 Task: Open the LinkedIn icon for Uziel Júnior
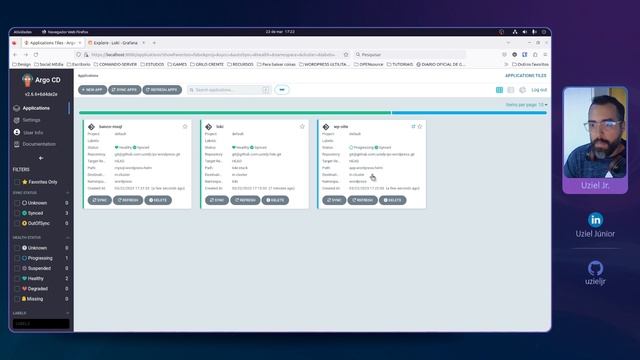point(595,220)
